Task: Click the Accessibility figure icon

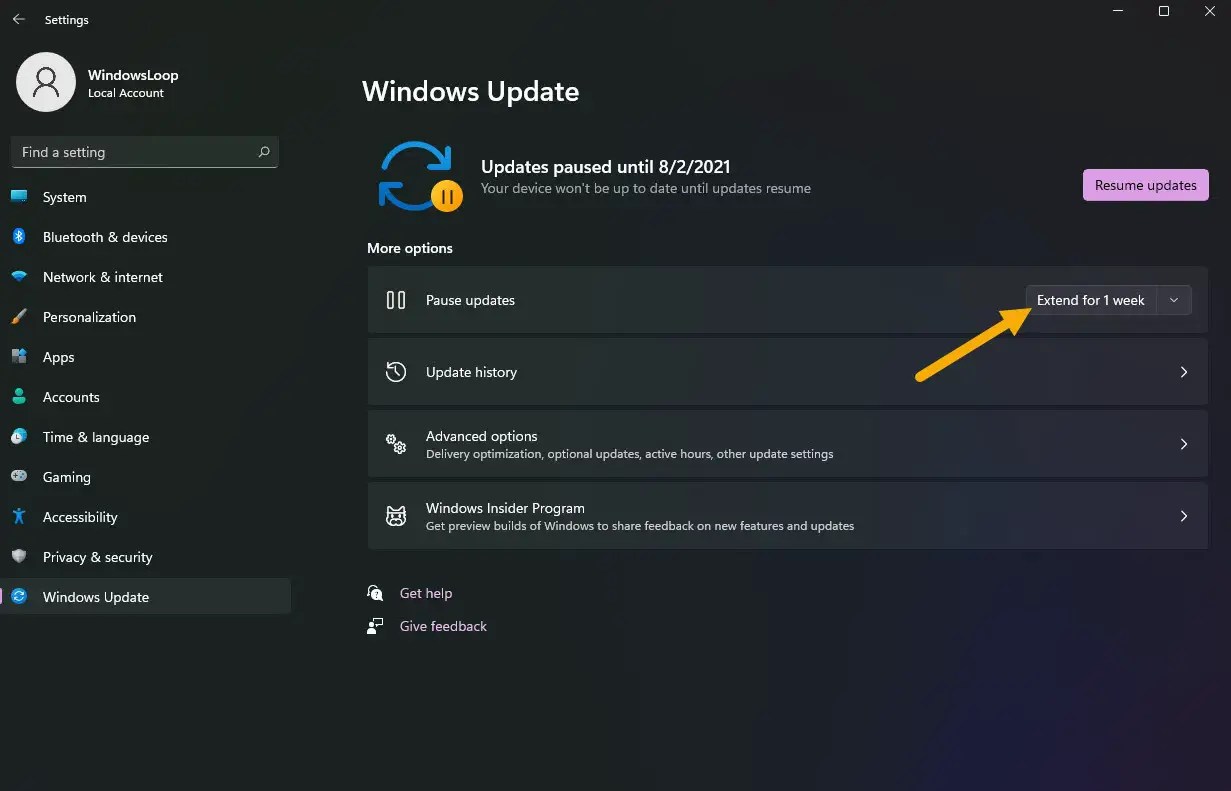Action: click(x=19, y=517)
